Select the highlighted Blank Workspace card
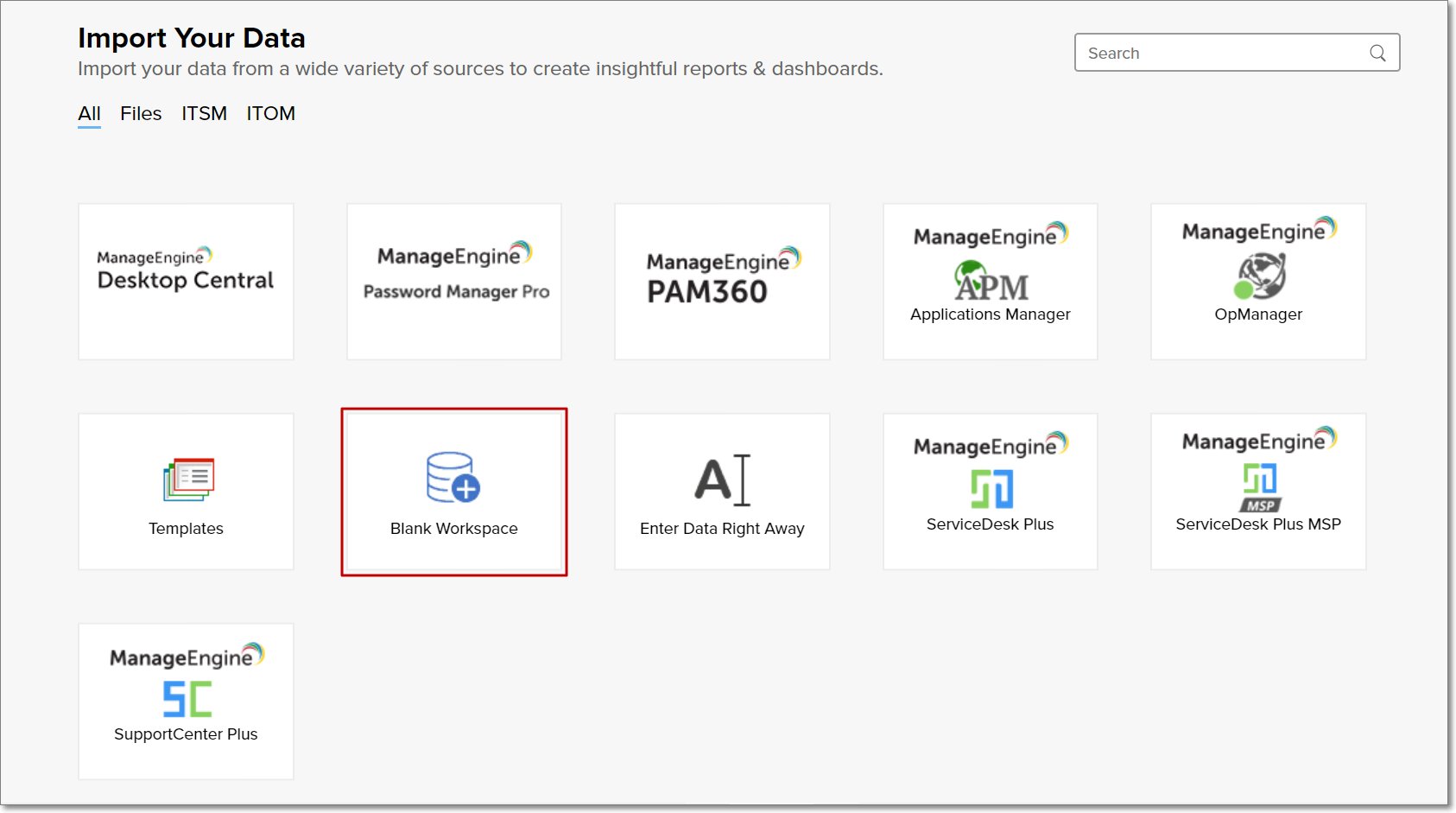This screenshot has height=813, width=1456. coord(453,491)
